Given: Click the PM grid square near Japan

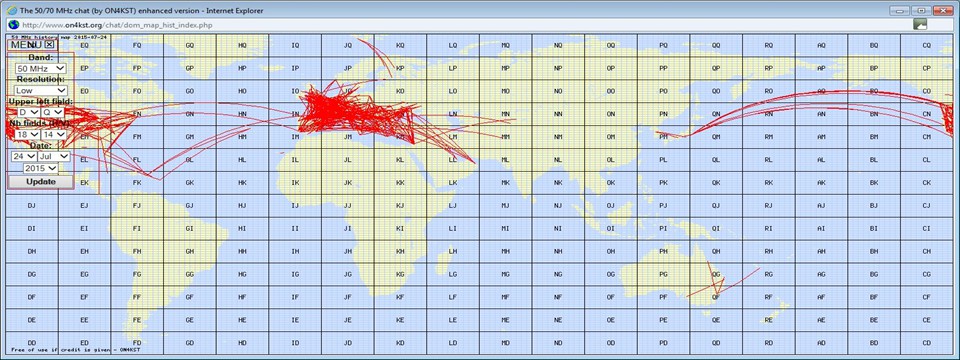Looking at the screenshot, I should point(663,137).
